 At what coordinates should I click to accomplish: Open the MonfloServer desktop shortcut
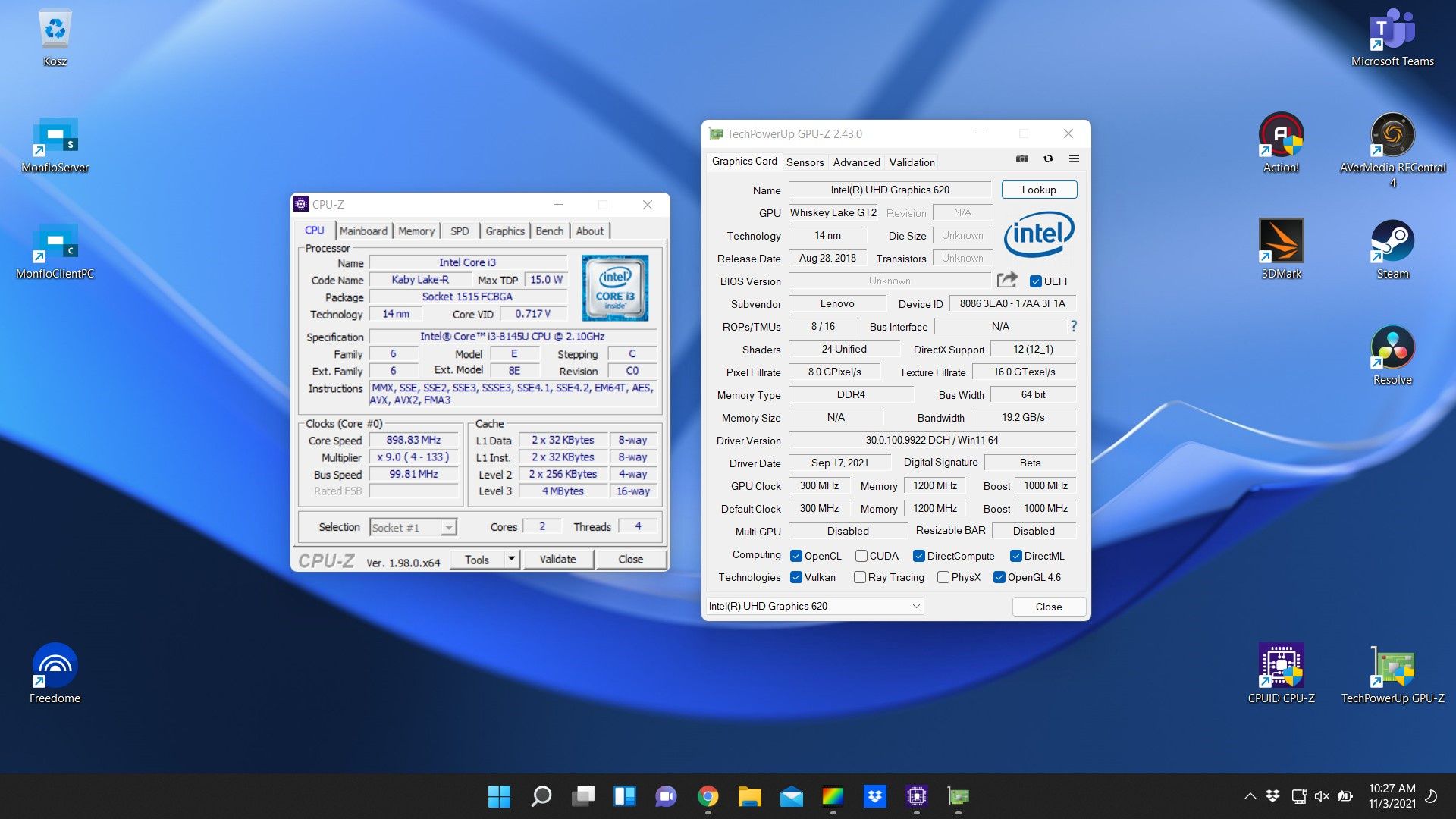[55, 145]
